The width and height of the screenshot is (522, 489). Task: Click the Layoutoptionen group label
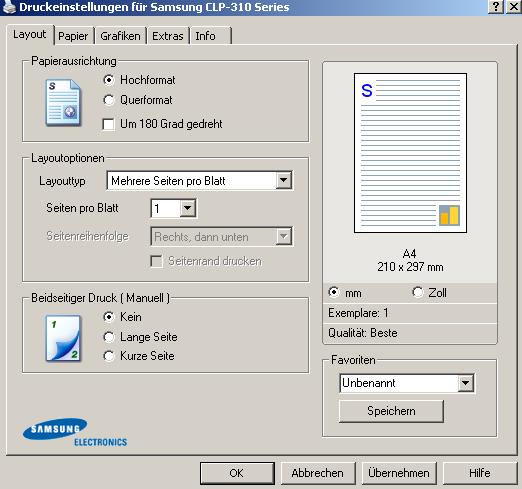[68, 158]
